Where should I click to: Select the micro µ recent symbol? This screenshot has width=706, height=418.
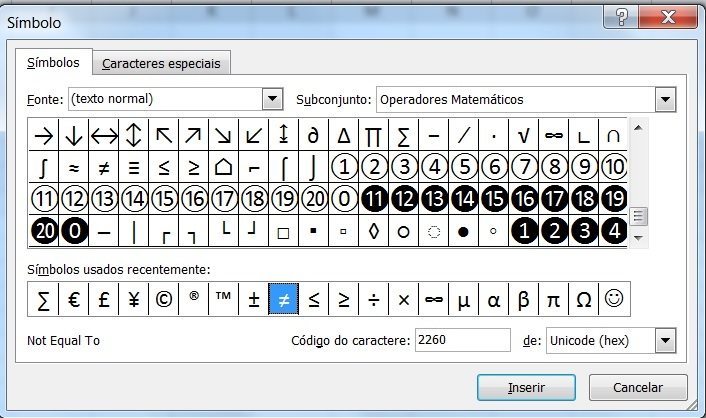click(464, 299)
